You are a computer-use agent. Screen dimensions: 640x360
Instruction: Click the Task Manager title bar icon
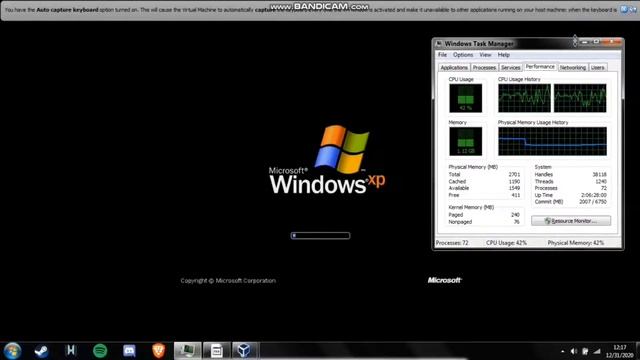pyautogui.click(x=439, y=43)
